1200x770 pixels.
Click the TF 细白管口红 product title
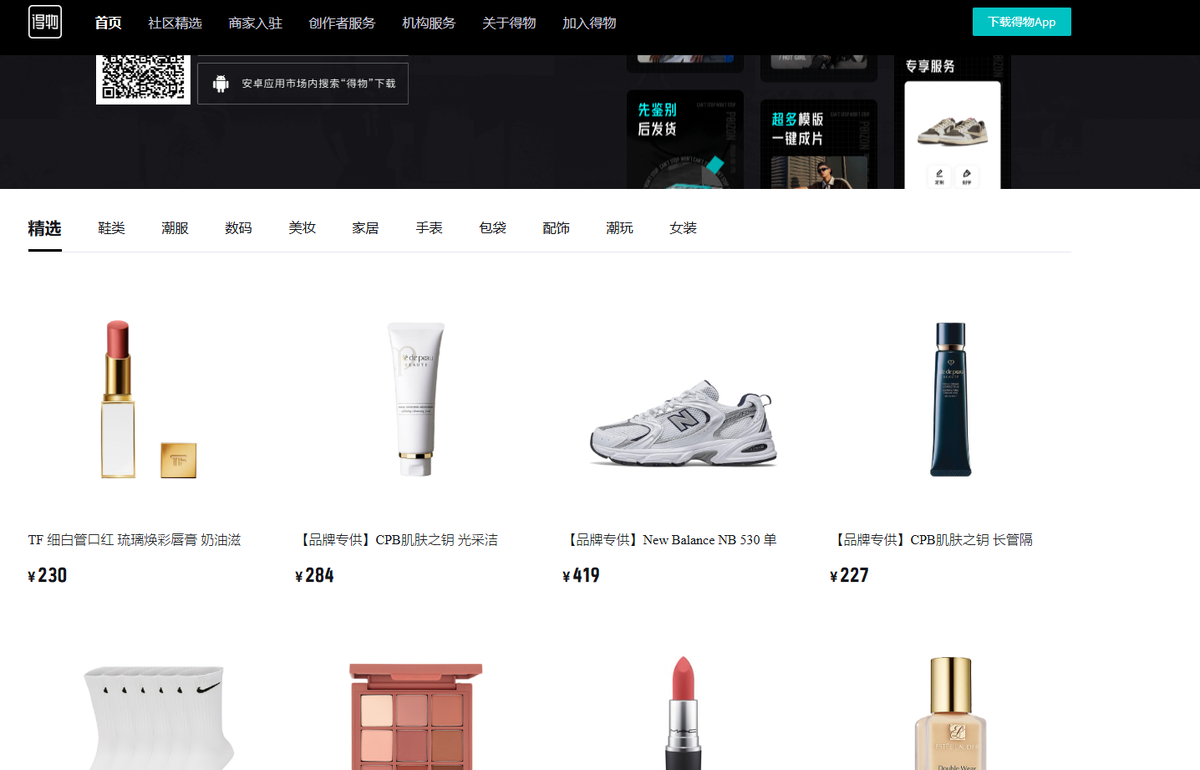pos(134,540)
